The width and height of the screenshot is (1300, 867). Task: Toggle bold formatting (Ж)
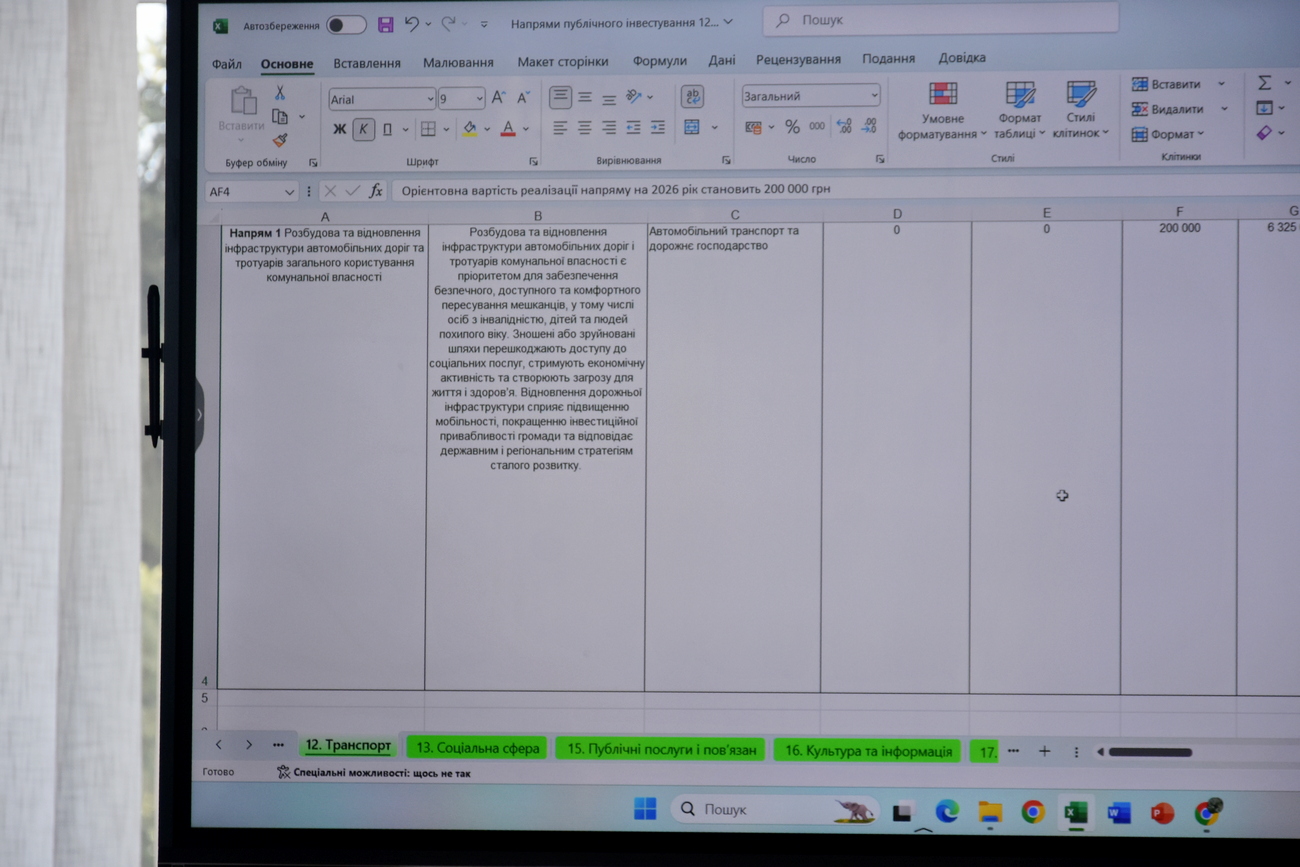point(339,129)
